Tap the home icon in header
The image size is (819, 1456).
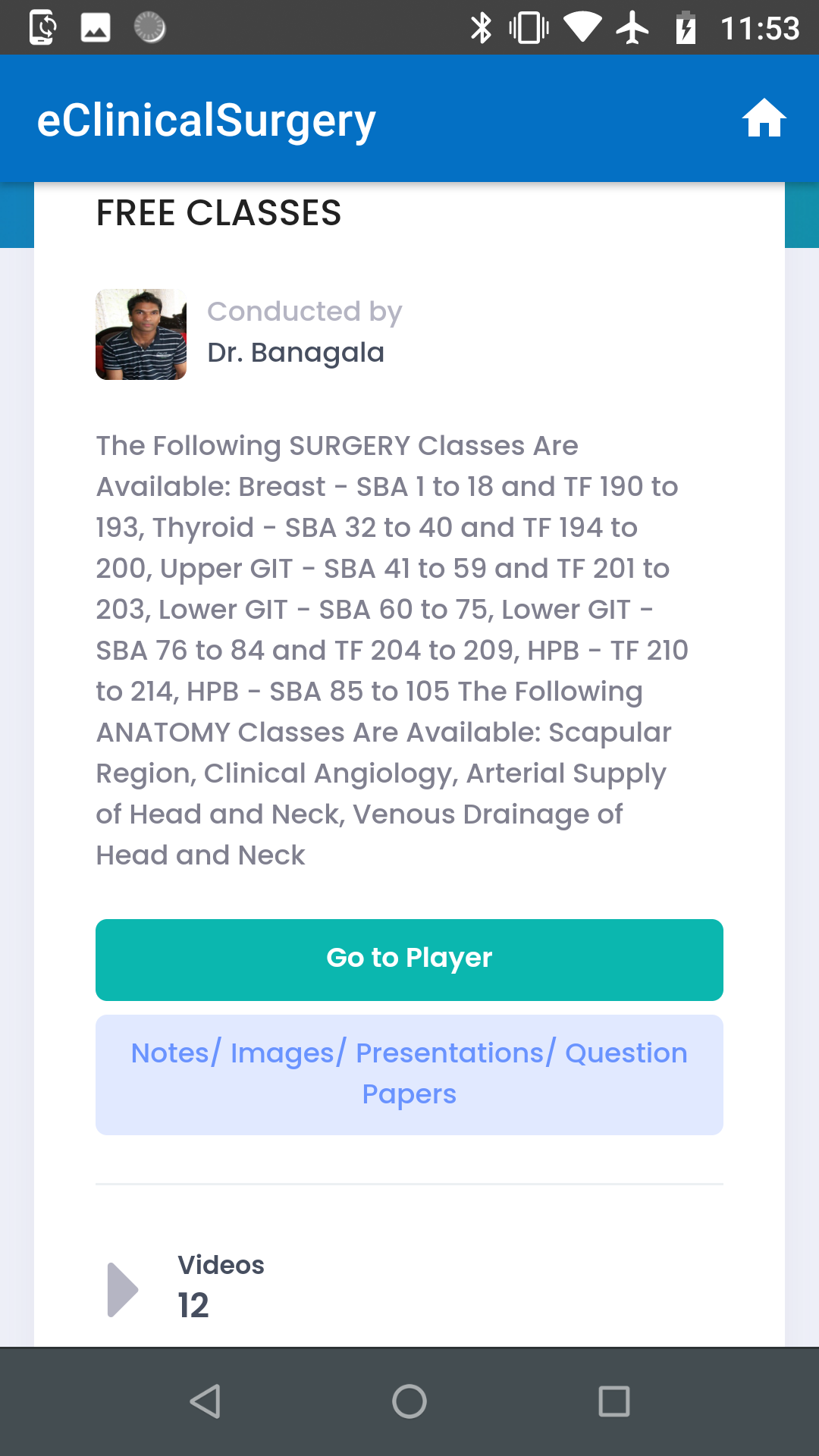(764, 118)
